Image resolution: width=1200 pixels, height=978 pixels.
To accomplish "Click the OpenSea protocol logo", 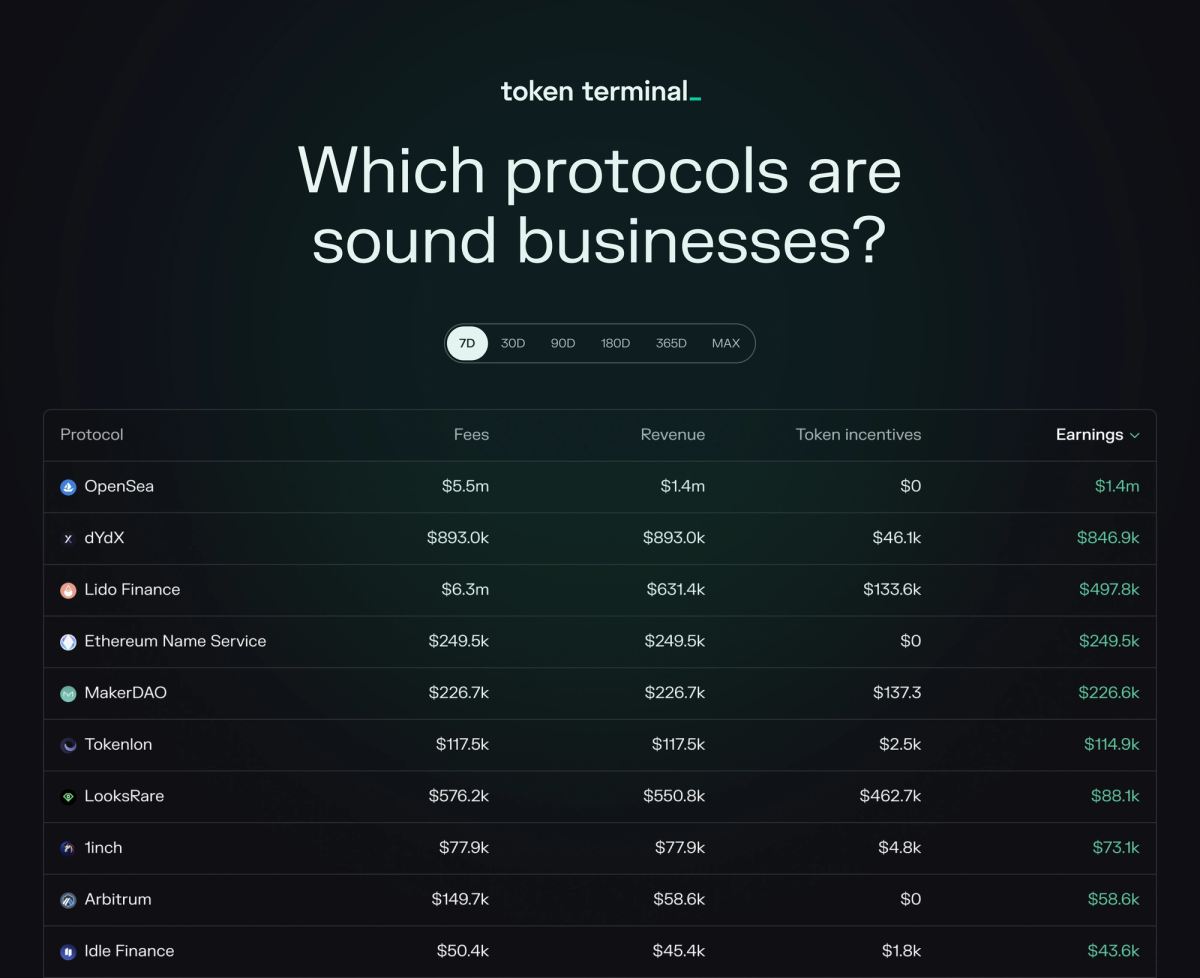I will 68,486.
